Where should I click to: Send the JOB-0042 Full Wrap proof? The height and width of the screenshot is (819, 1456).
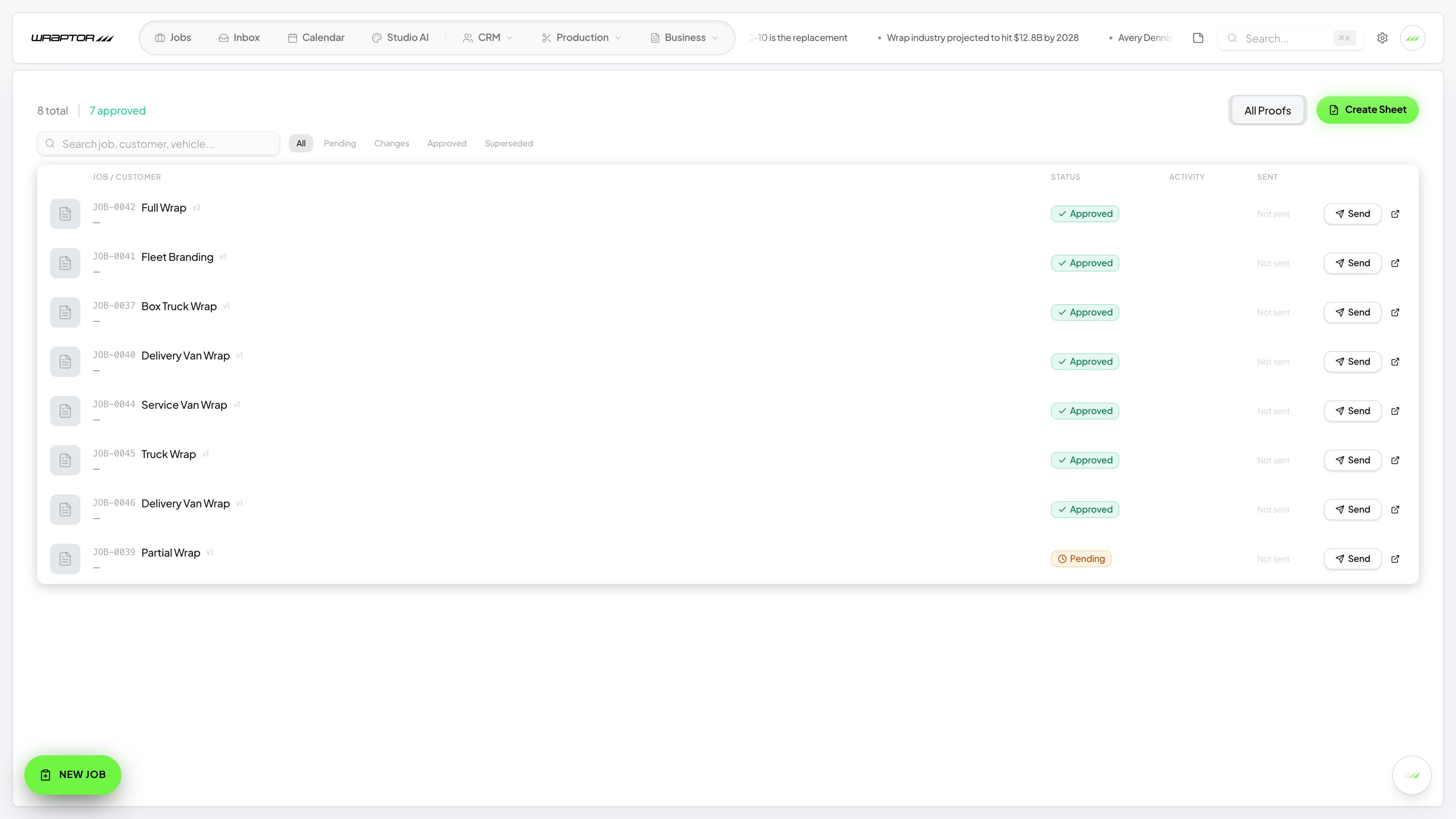(x=1352, y=213)
